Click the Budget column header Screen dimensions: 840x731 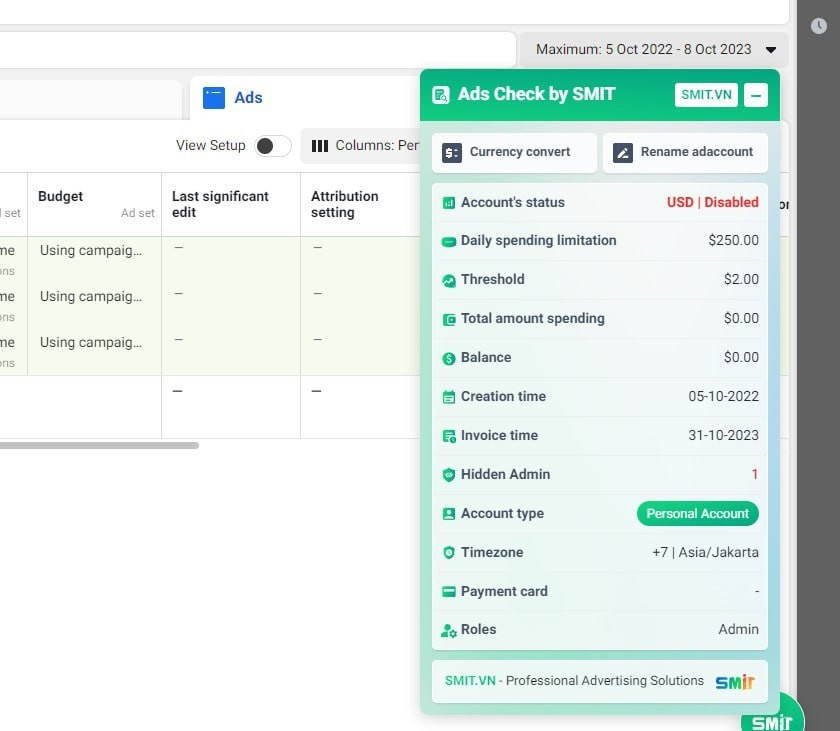pos(94,205)
